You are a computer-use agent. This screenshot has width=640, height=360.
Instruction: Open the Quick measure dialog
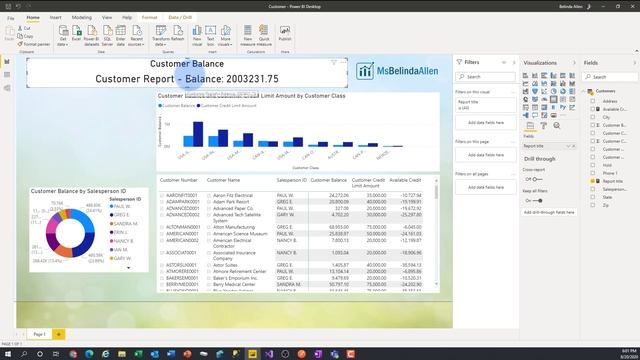pyautogui.click(x=264, y=35)
